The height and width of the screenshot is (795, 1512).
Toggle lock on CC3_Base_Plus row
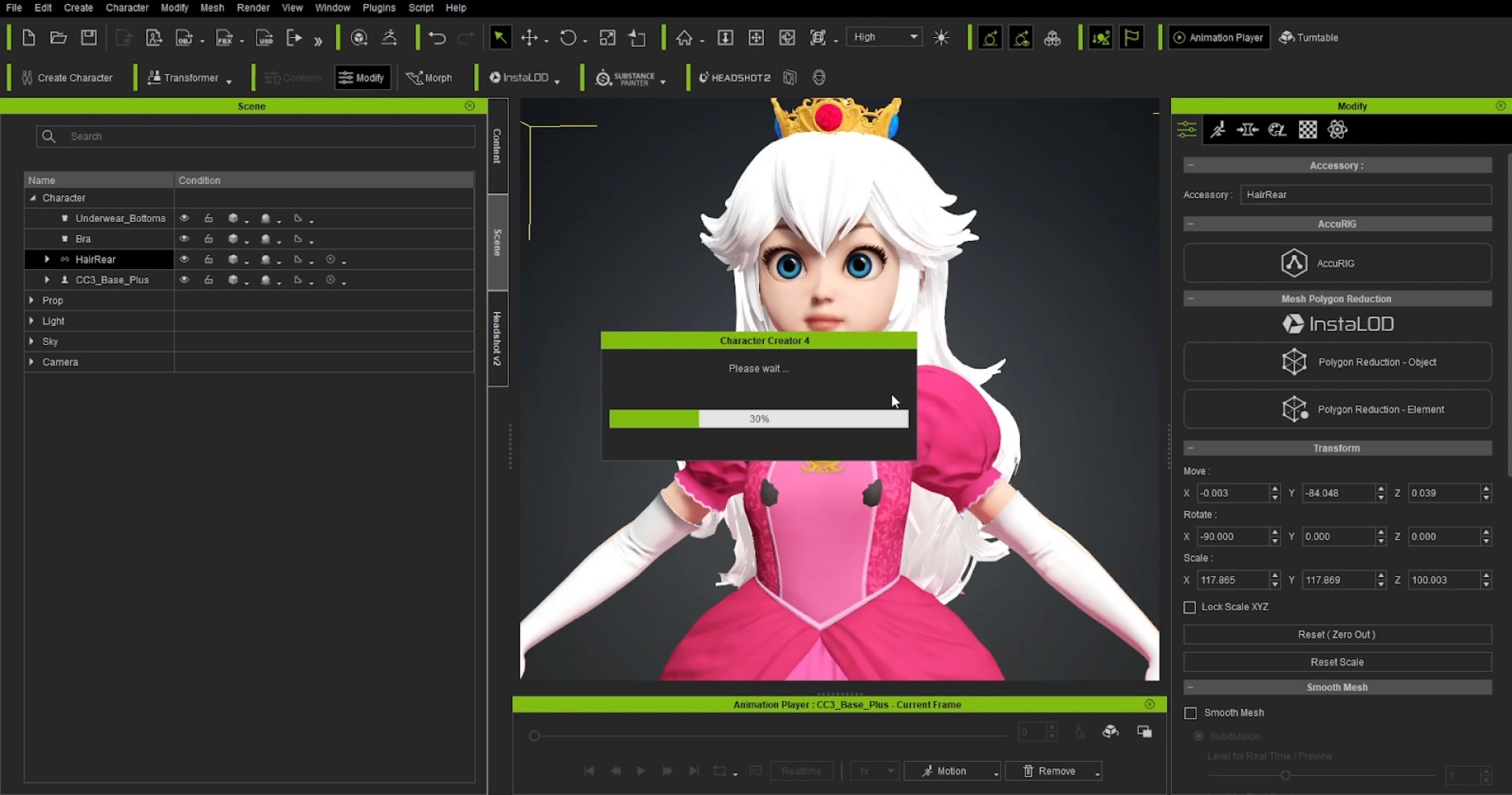(208, 280)
